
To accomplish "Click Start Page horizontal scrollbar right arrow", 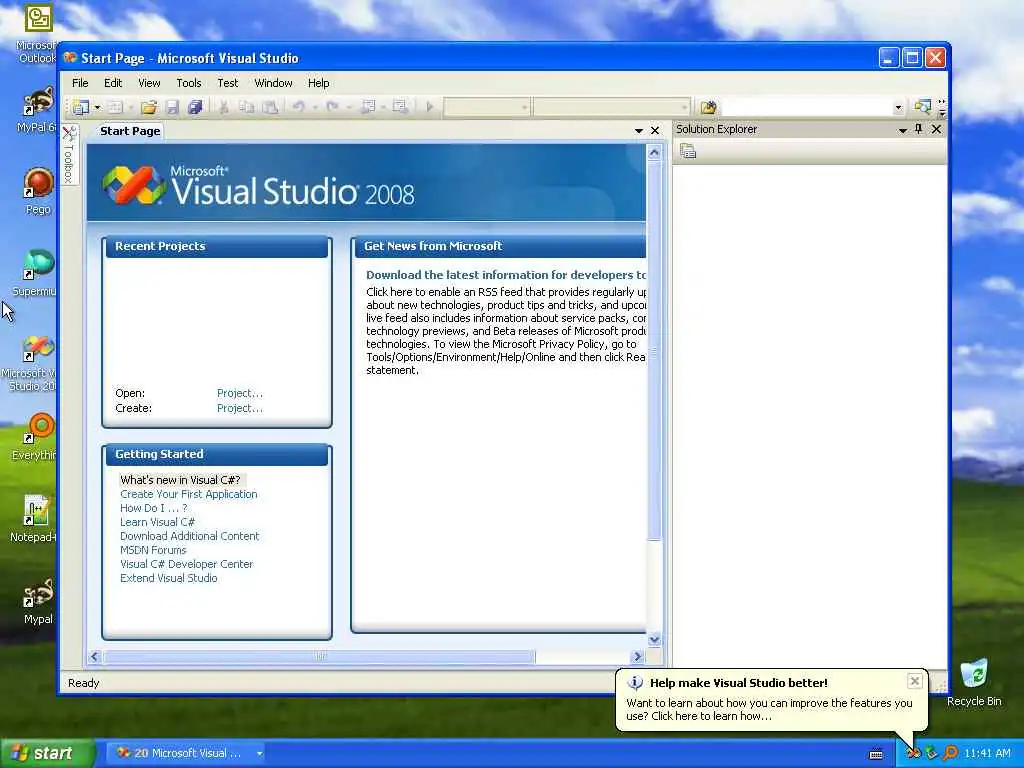I will tap(638, 656).
